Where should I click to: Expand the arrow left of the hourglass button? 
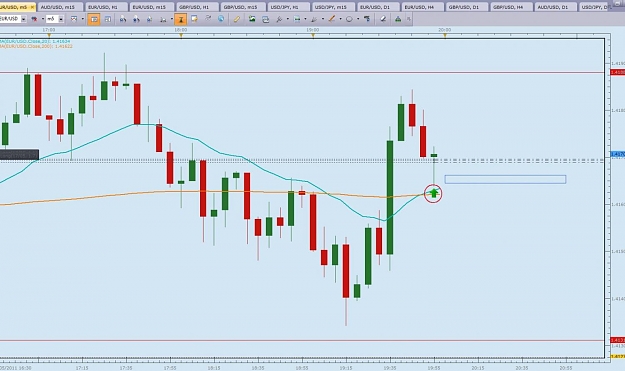pos(171,19)
